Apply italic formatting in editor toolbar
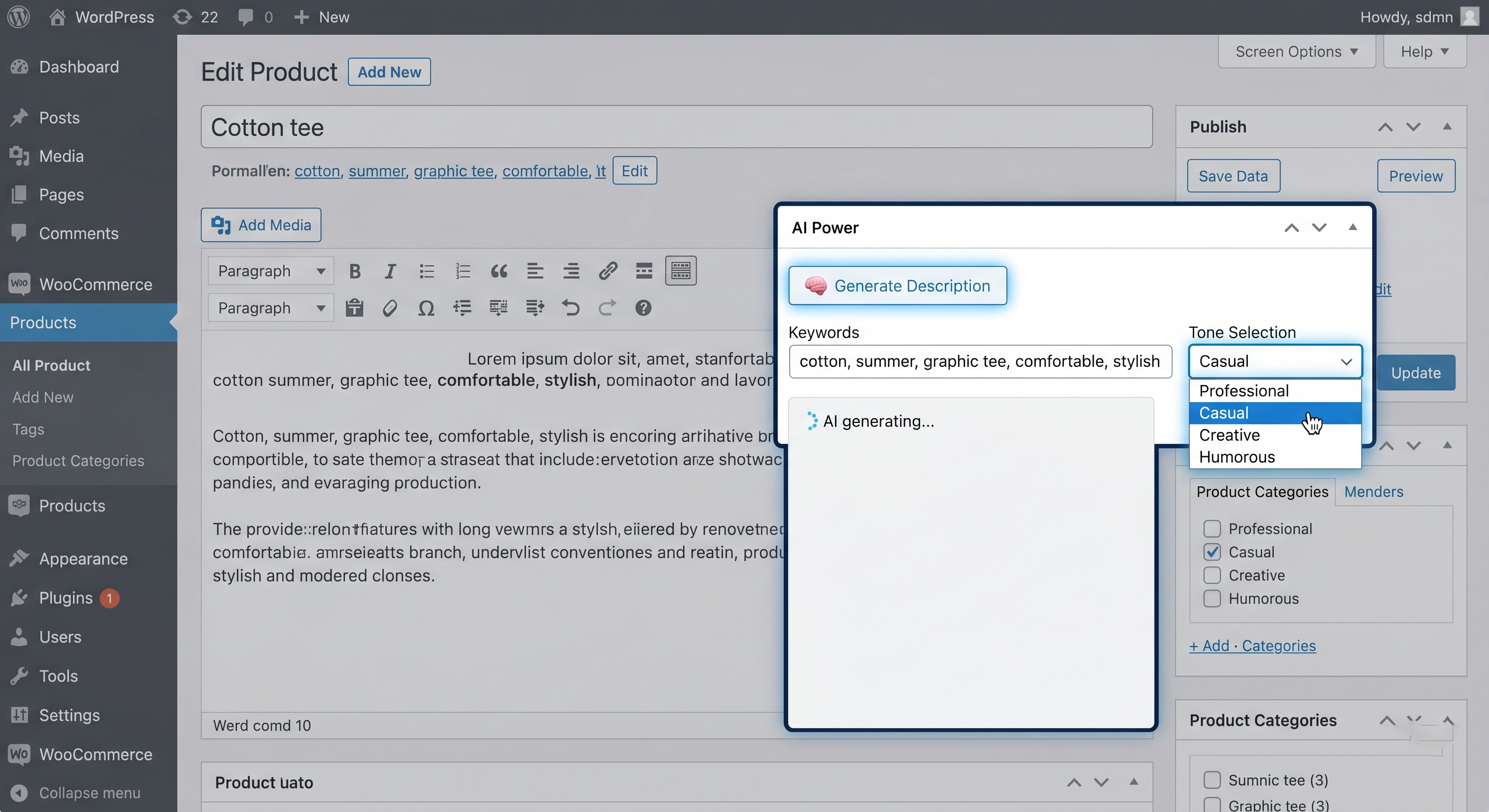 [391, 271]
